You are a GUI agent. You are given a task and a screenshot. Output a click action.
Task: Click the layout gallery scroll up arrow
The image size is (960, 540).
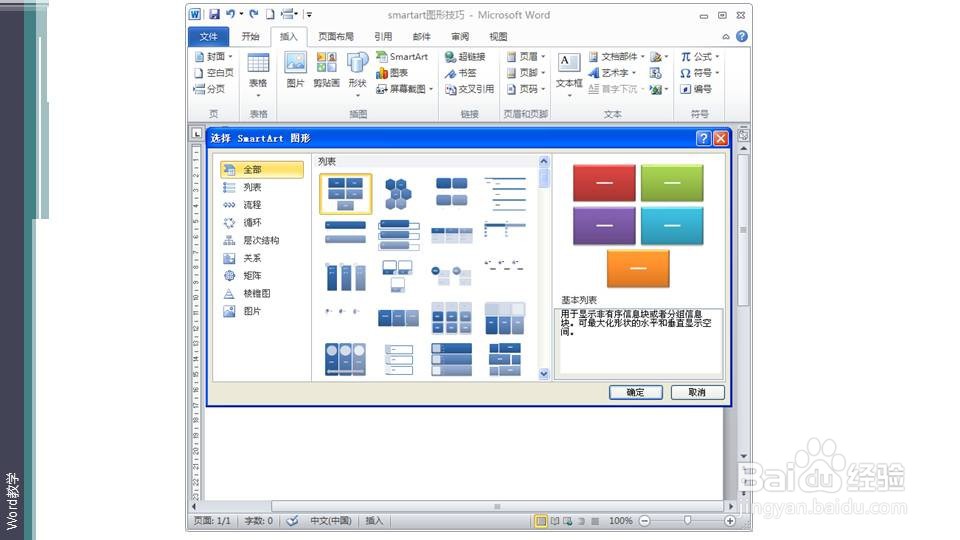(x=544, y=161)
